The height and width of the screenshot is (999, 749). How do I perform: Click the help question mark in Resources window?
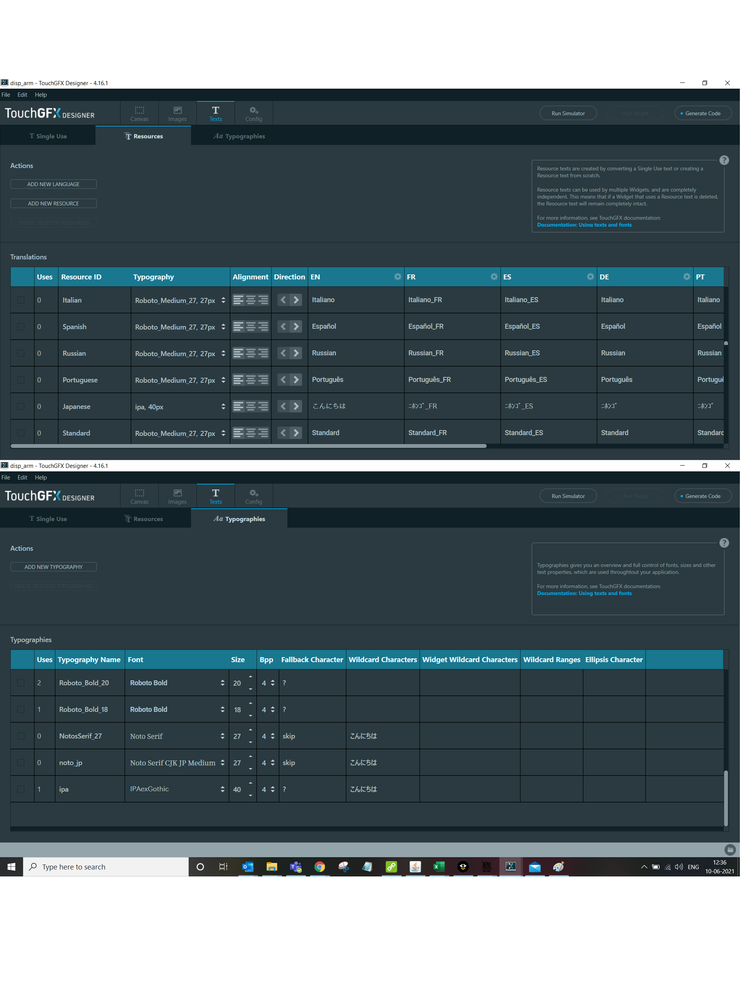(x=724, y=160)
